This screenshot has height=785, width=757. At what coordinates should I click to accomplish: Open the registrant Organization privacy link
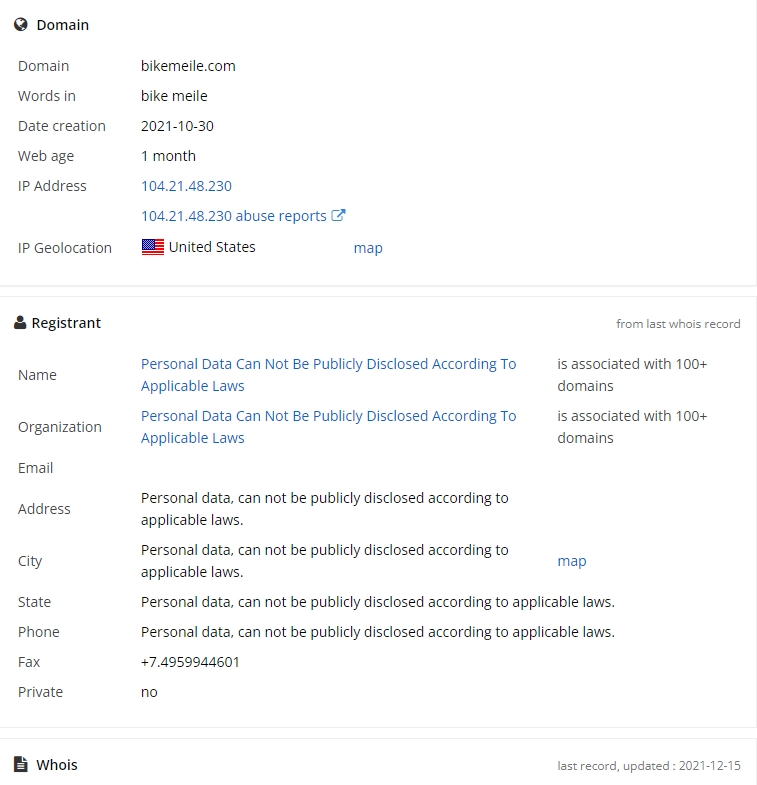328,427
